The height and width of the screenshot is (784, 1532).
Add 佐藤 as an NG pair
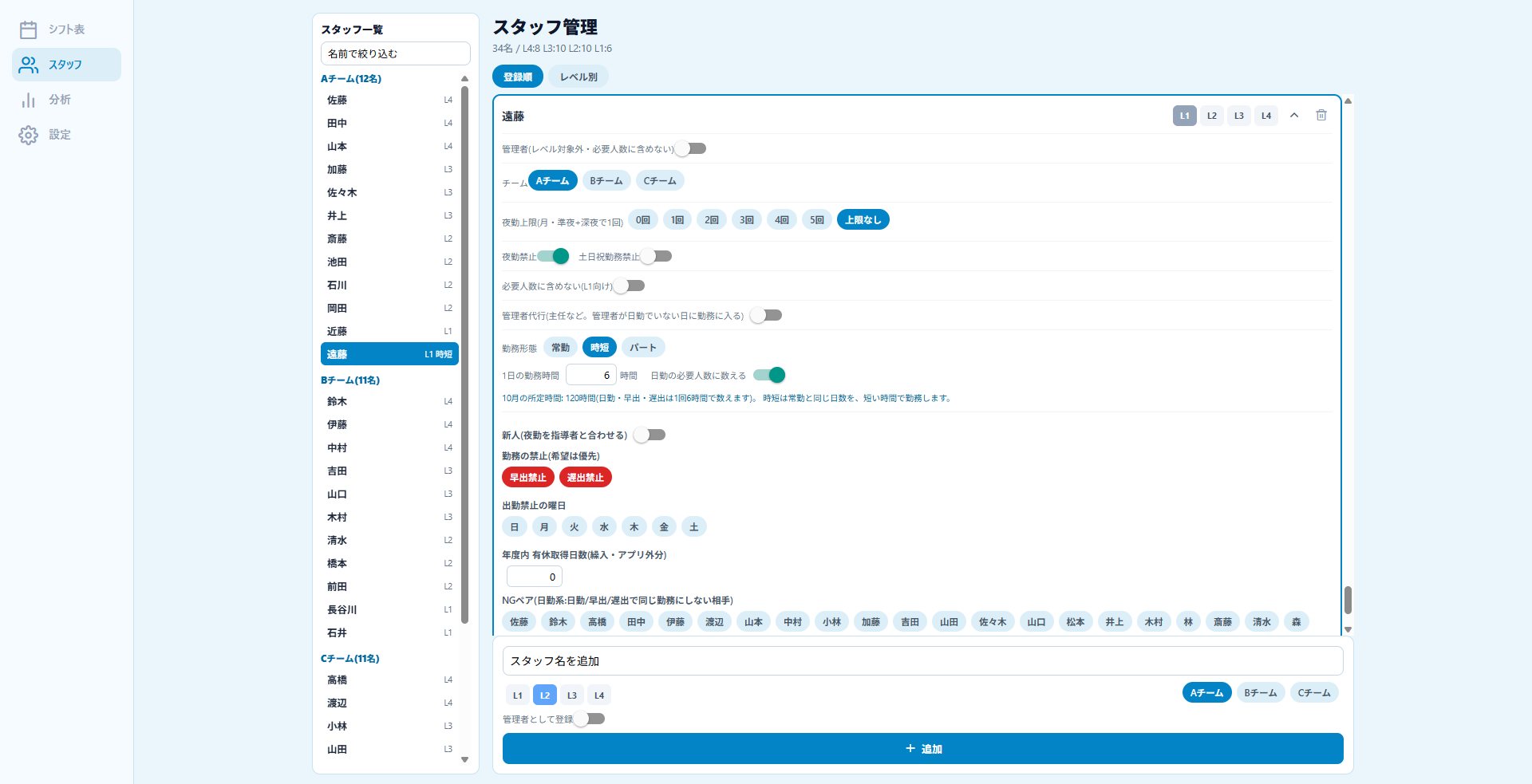(519, 622)
